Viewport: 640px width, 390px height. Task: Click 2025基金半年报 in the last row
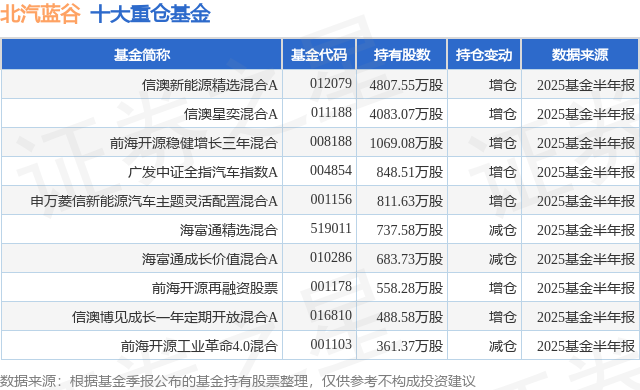(586, 346)
